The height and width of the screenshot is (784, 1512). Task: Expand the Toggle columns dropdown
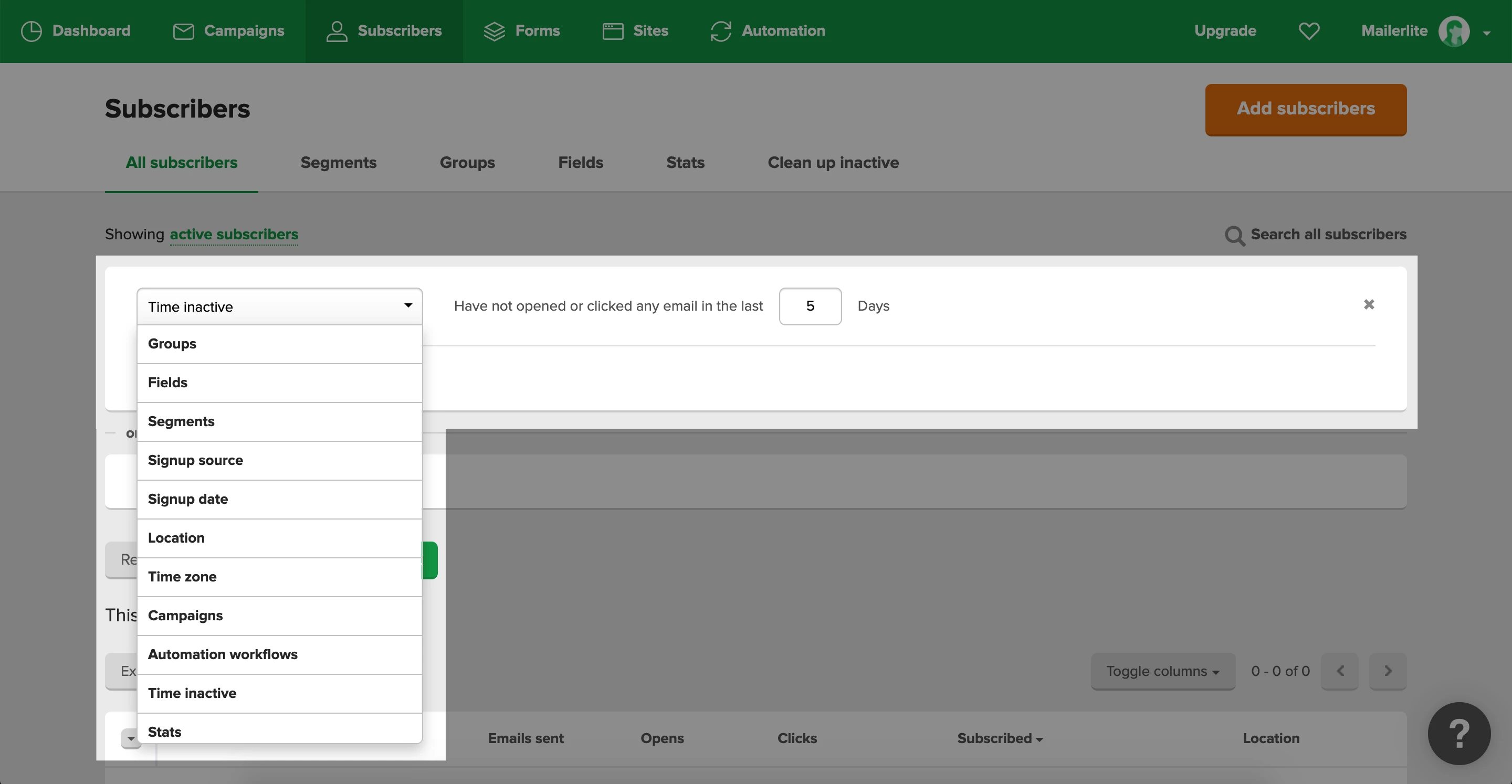1162,671
